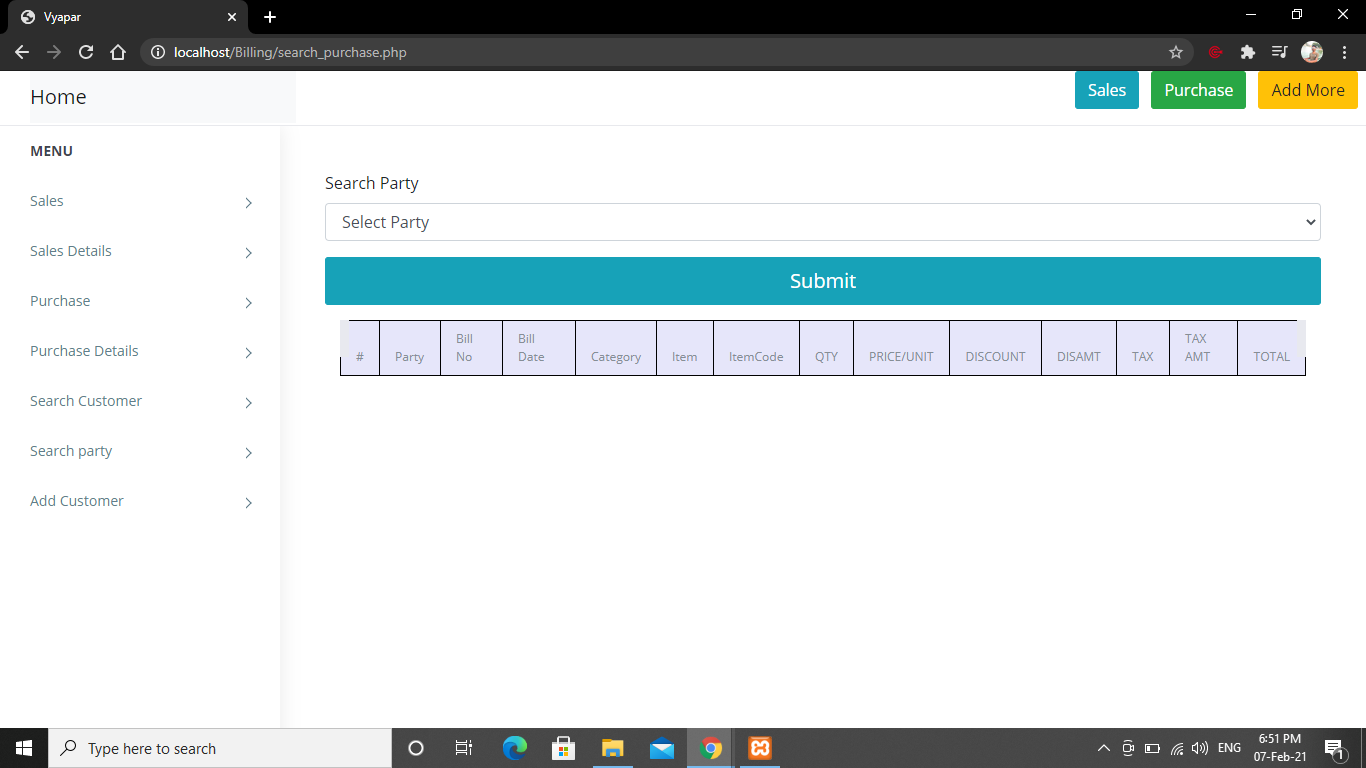1366x768 pixels.
Task: Open Purchase in the sidebar menu
Action: click(60, 301)
